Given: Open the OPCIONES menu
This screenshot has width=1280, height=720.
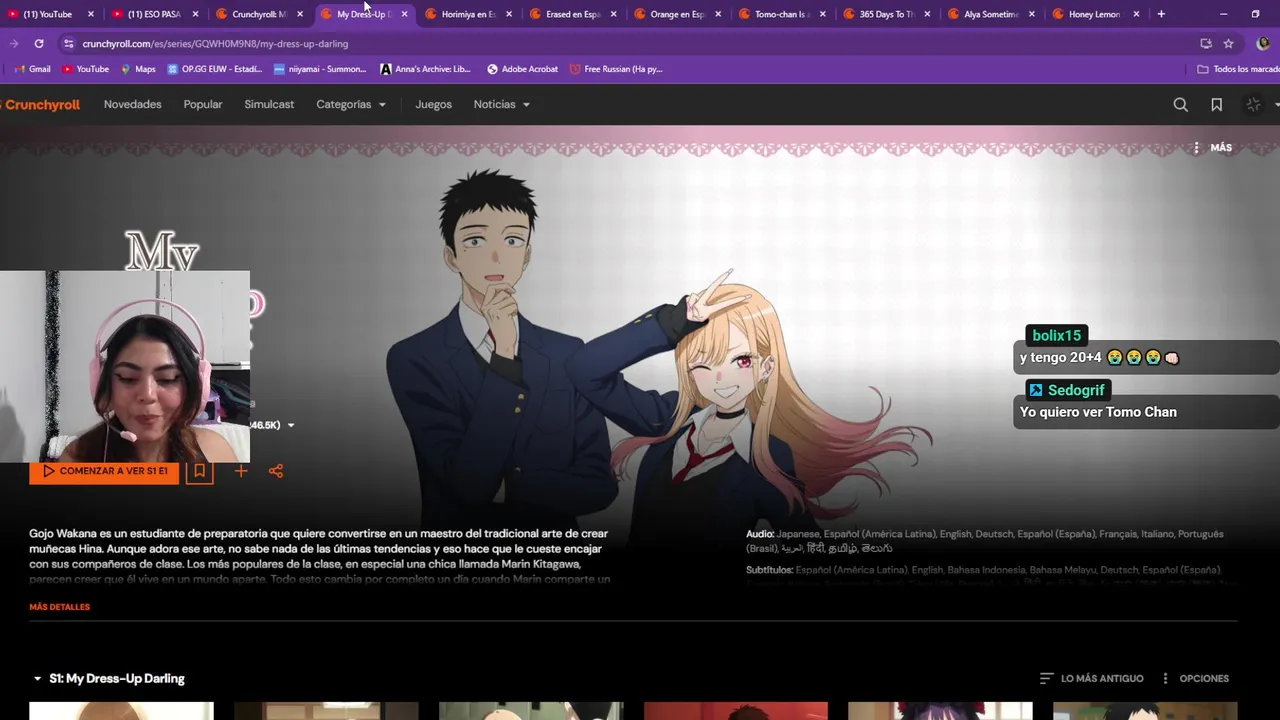Looking at the screenshot, I should (x=1194, y=678).
